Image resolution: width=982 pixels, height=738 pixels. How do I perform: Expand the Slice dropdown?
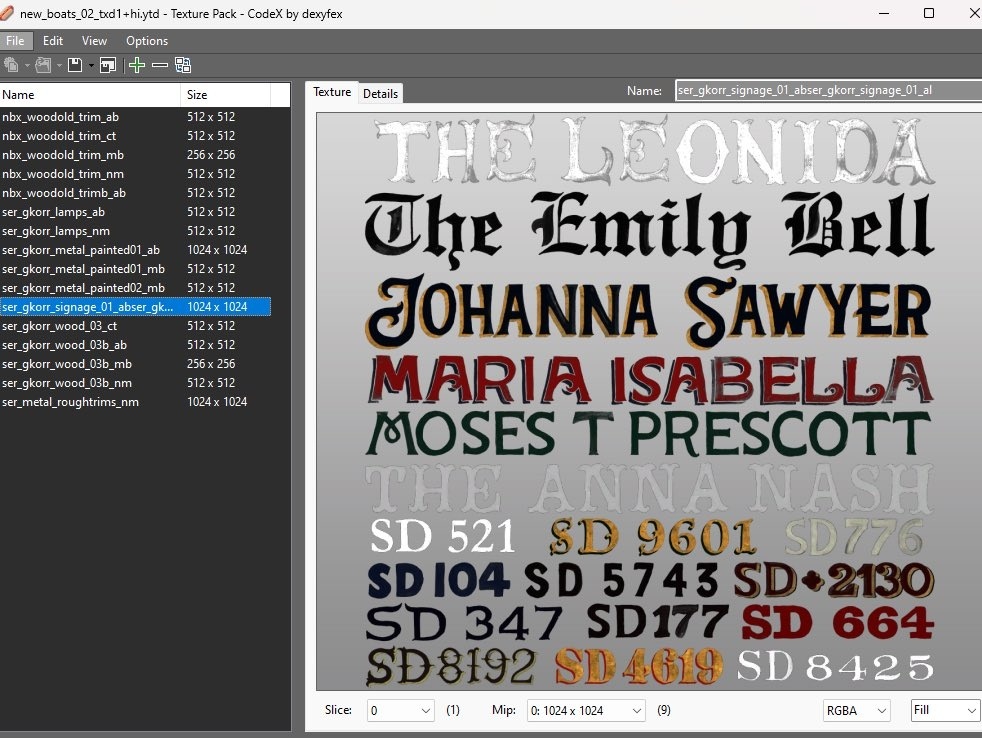coord(400,710)
